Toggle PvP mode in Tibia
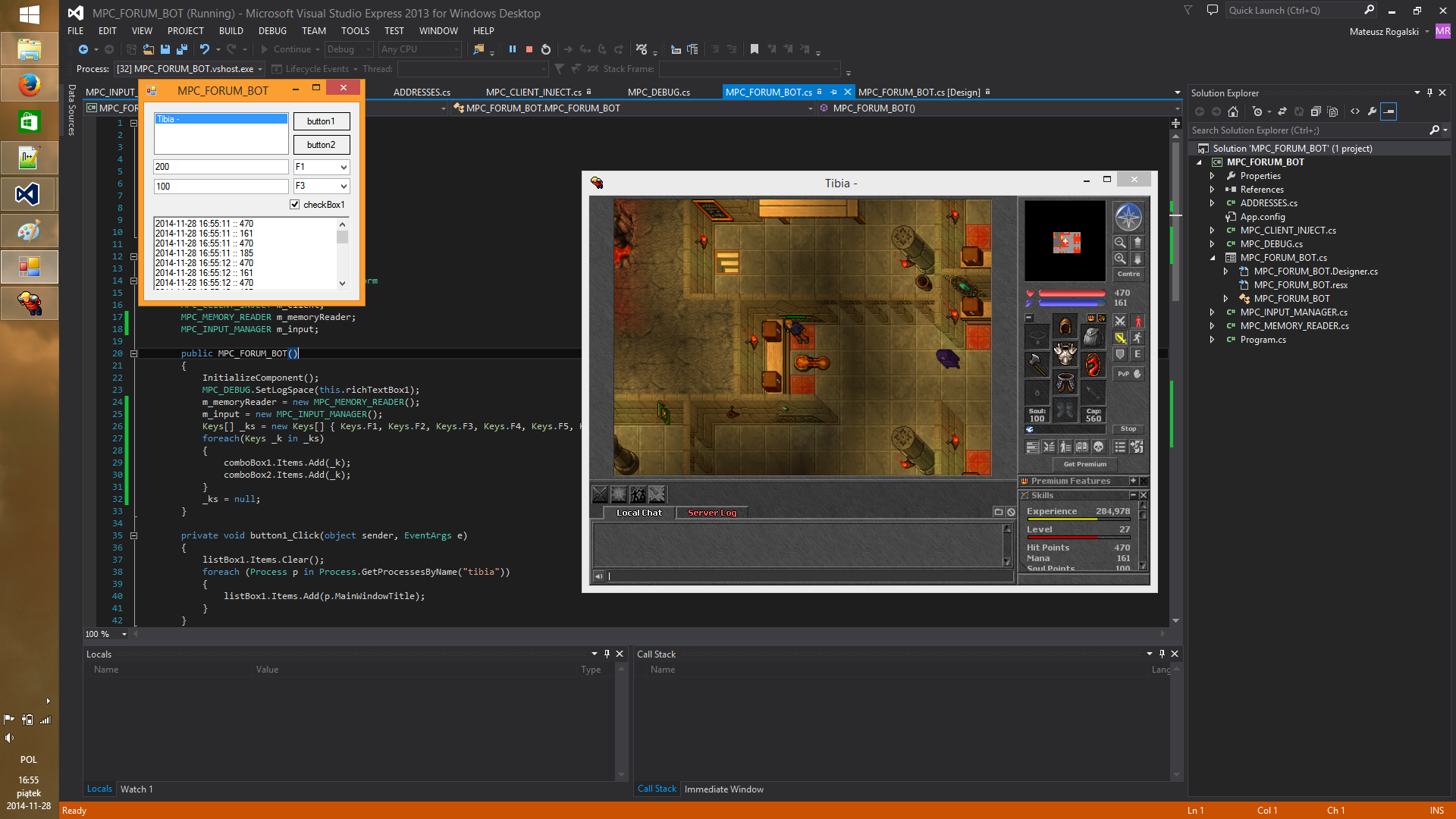The image size is (1456, 819). click(1128, 374)
